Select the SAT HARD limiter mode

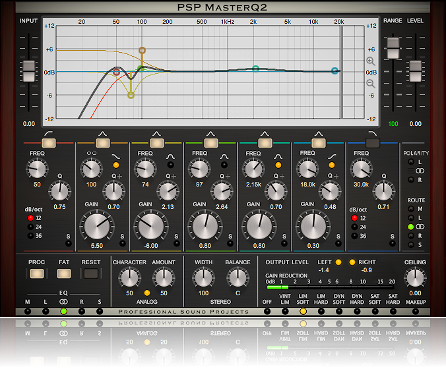pos(393,311)
